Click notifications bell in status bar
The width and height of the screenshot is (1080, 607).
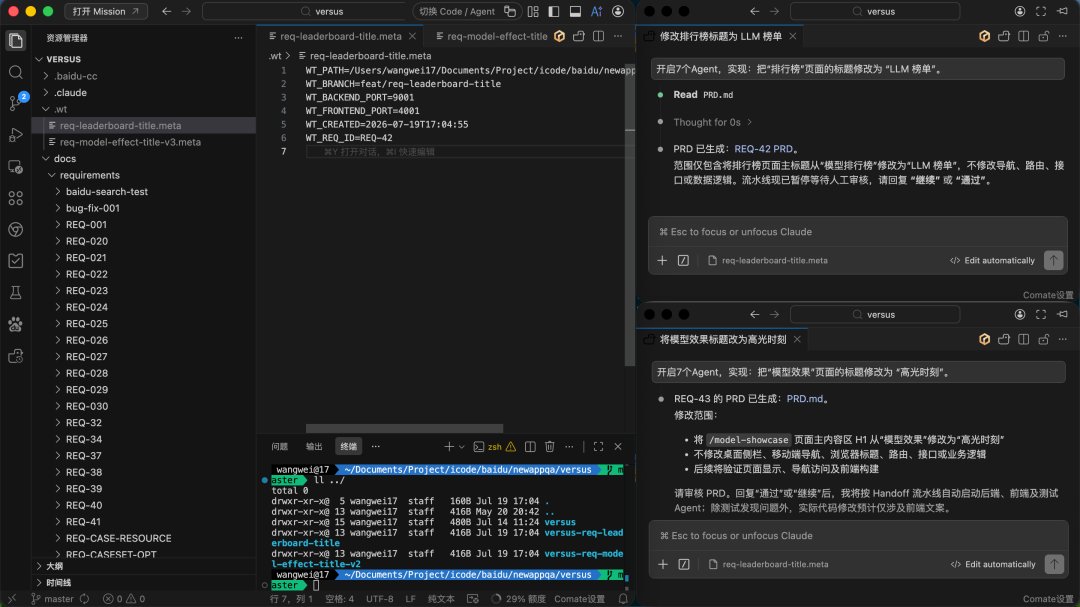point(623,599)
